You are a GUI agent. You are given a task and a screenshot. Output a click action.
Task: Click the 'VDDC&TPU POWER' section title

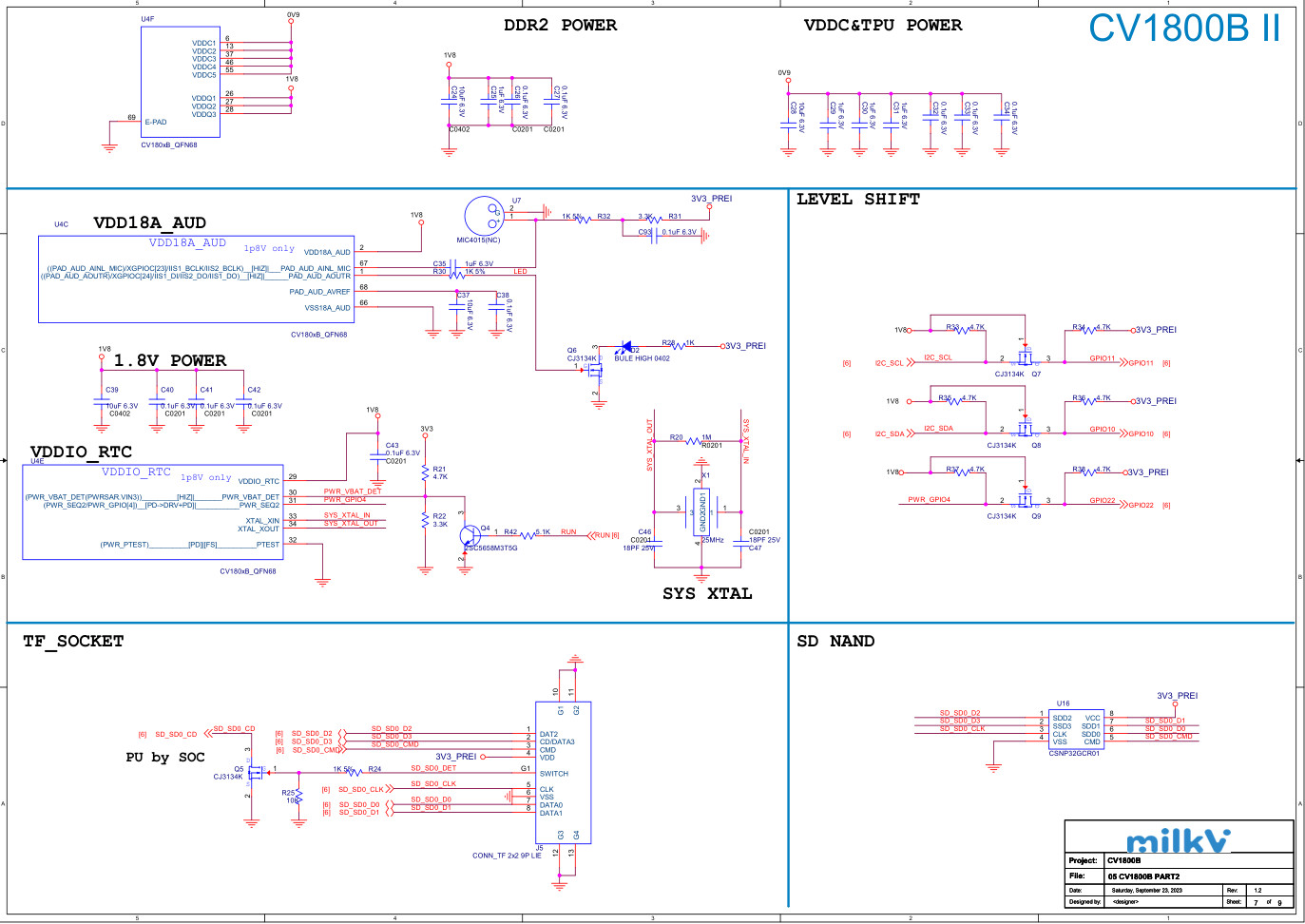pyautogui.click(x=883, y=26)
